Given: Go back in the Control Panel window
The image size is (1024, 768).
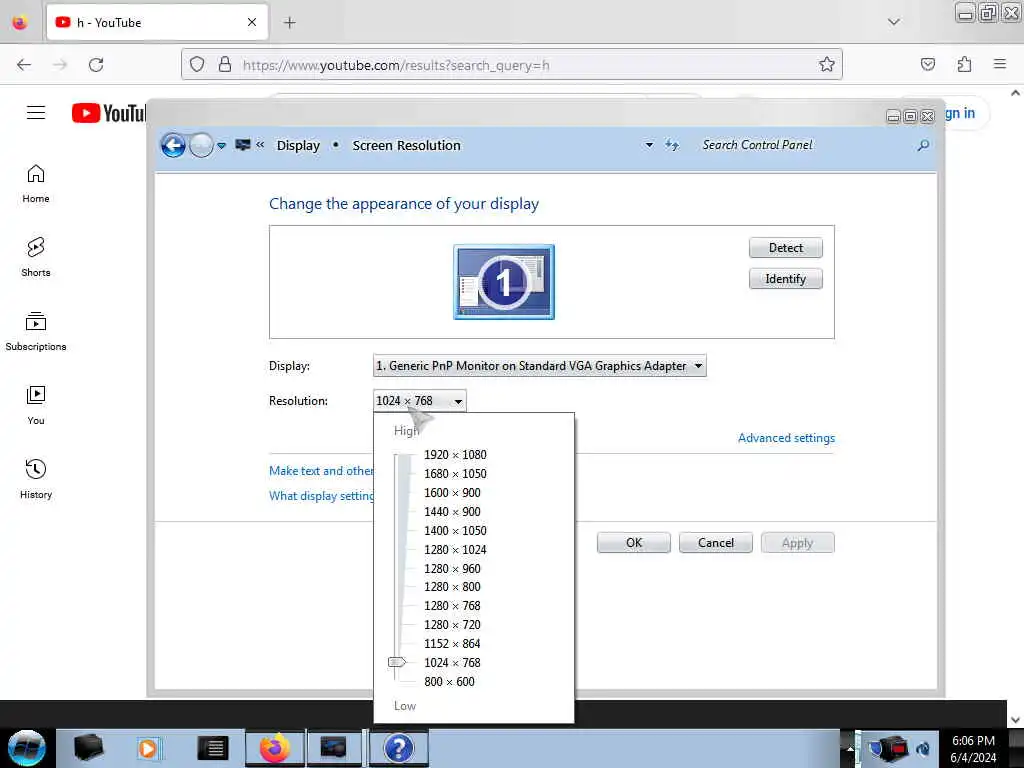Looking at the screenshot, I should click(173, 145).
